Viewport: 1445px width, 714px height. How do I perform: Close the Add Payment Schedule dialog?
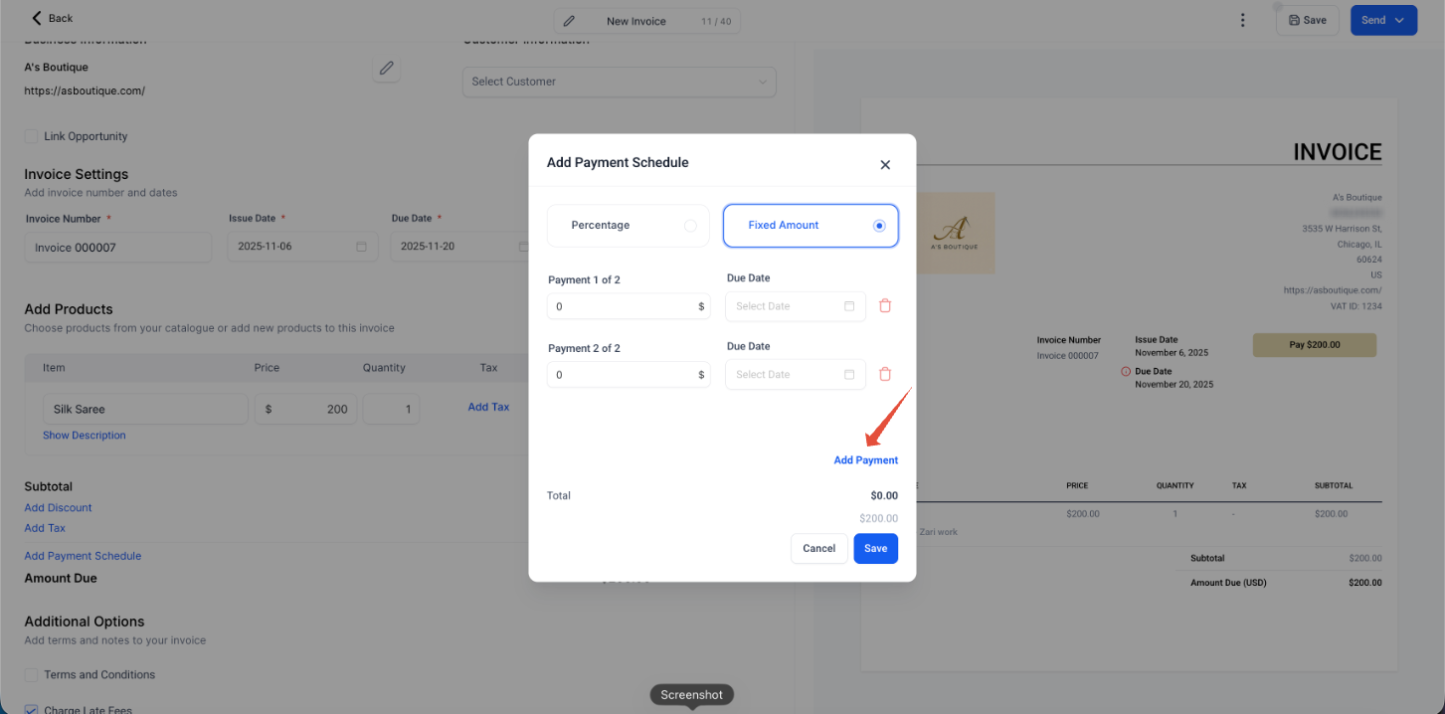[x=885, y=165]
